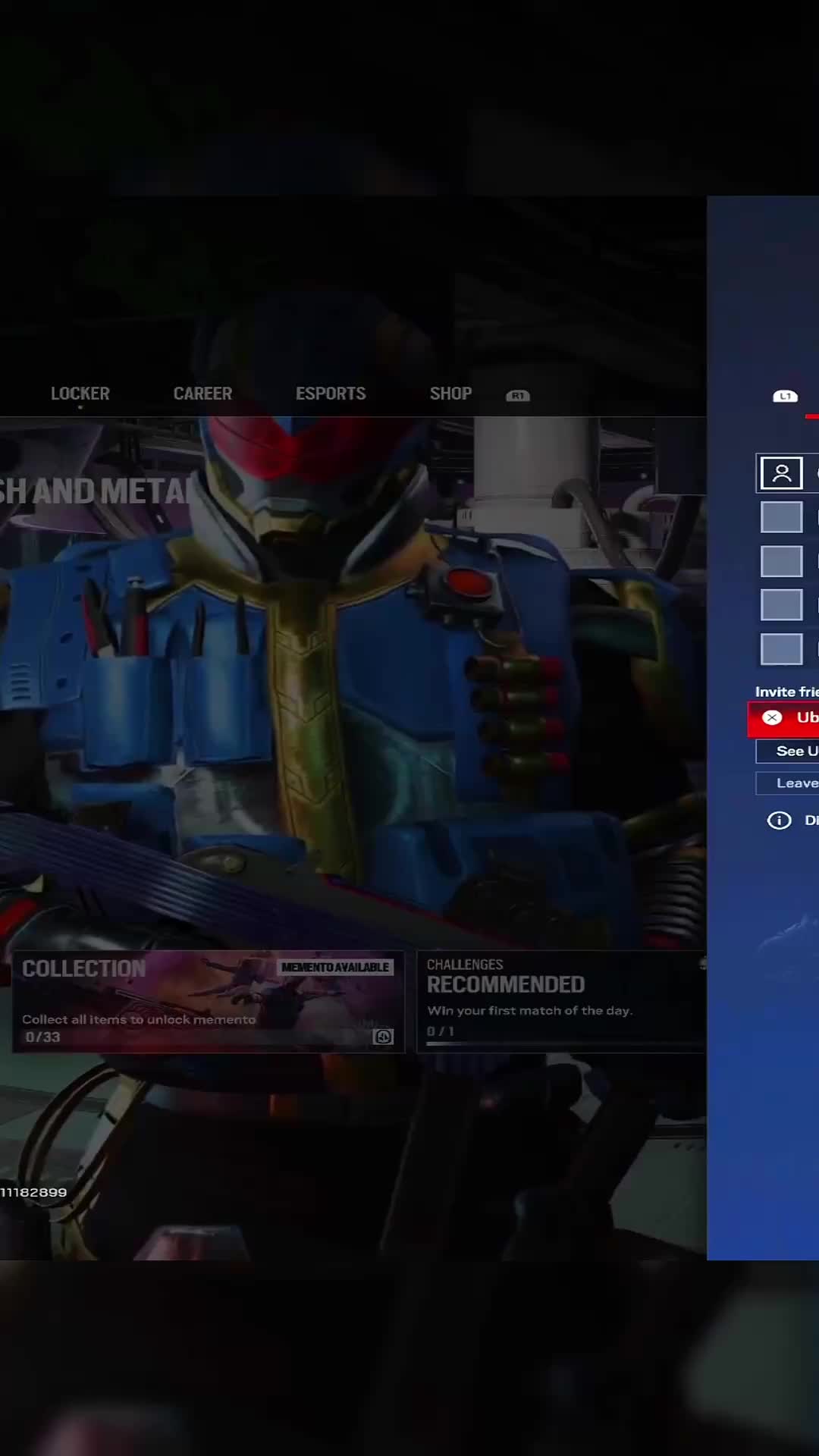Click the L1 bumper icon in side panel
This screenshot has width=819, height=1456.
(x=785, y=397)
